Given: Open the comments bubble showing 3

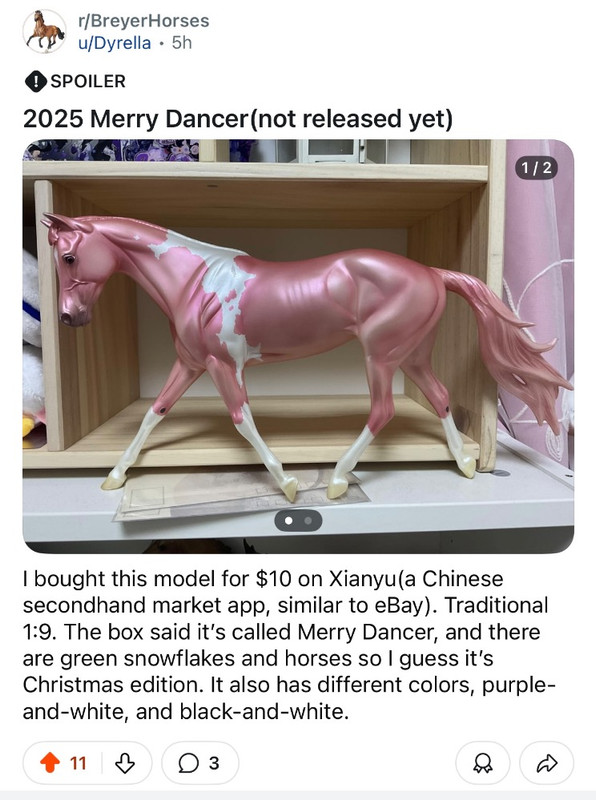Looking at the screenshot, I should tap(200, 763).
